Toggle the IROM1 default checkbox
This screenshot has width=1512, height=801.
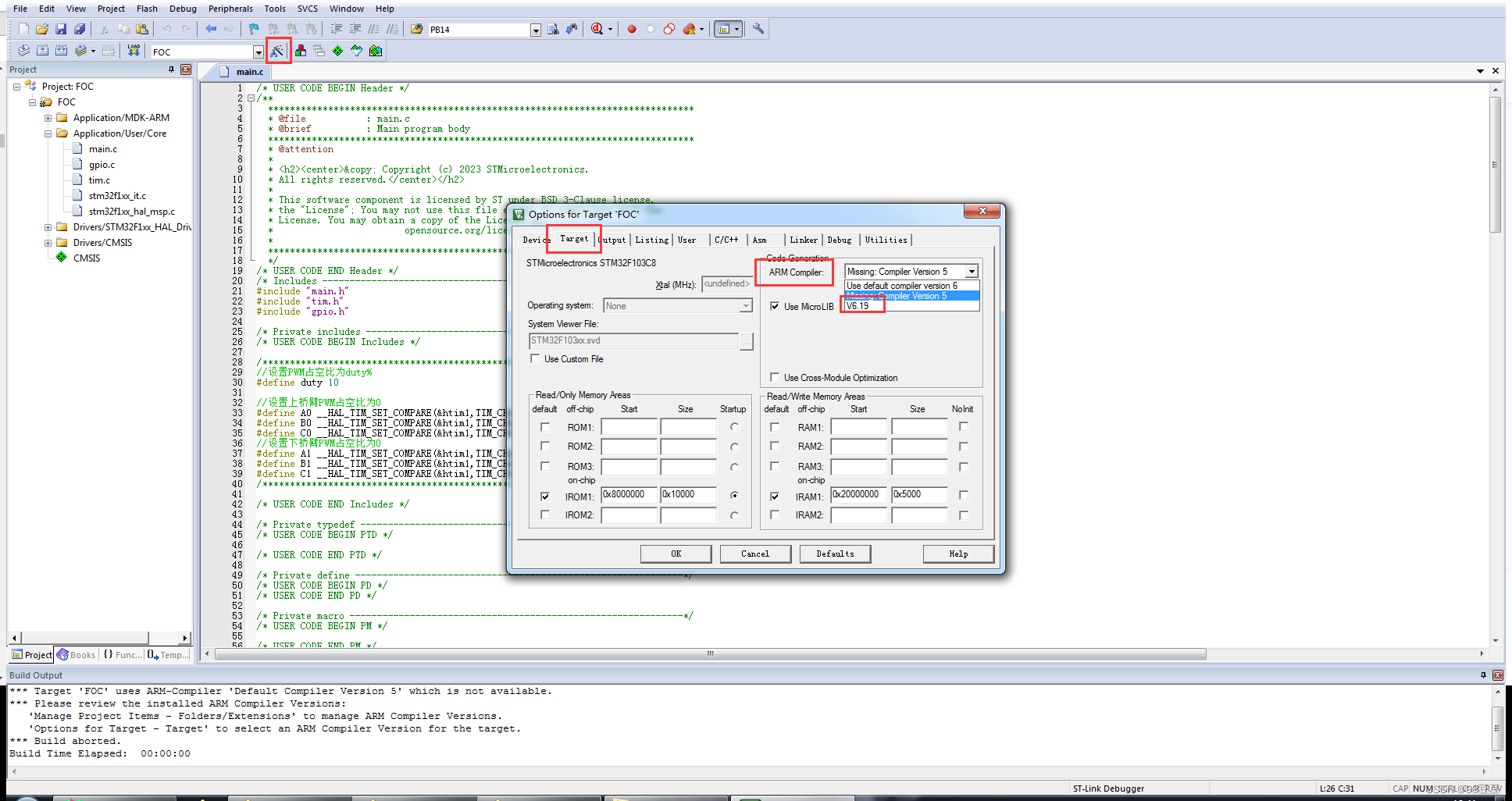545,496
